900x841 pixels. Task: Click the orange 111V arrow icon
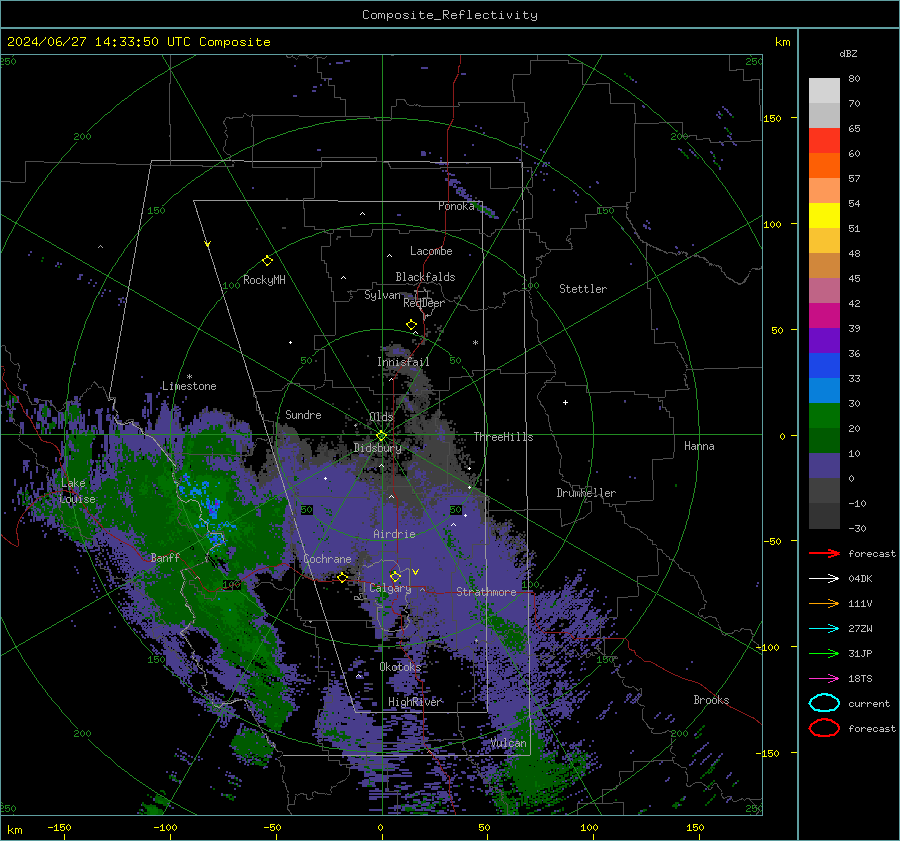pyautogui.click(x=824, y=603)
